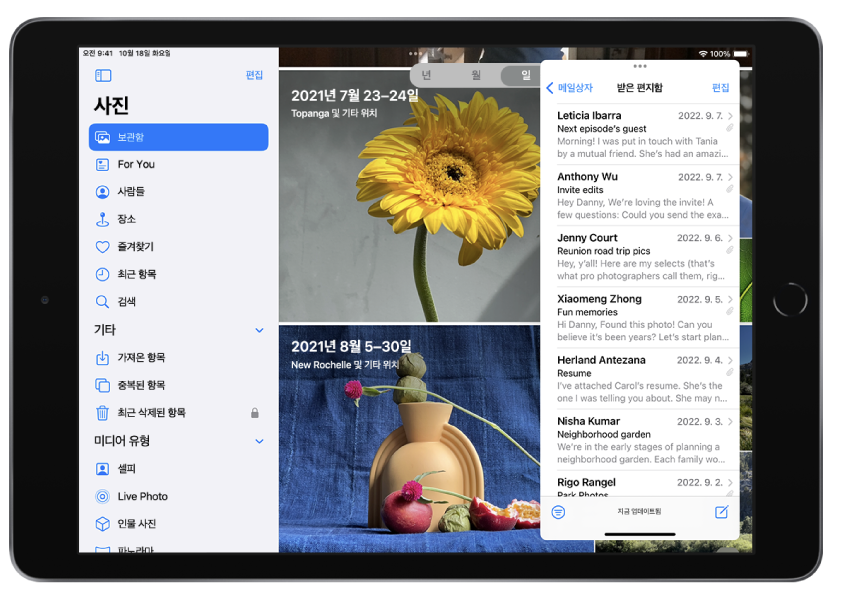Image resolution: width=842 pixels, height=602 pixels.
Task: Click the 최근 삭제된 항목 trash icon
Action: tap(103, 413)
